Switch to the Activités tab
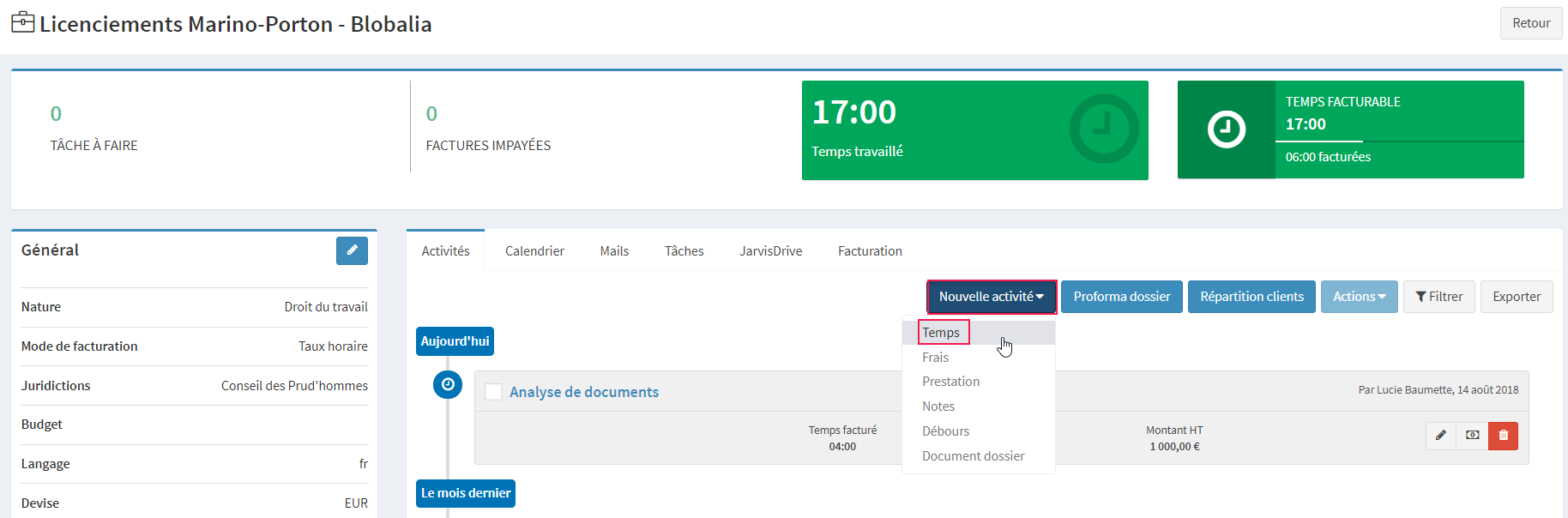The height and width of the screenshot is (518, 1568). click(446, 250)
